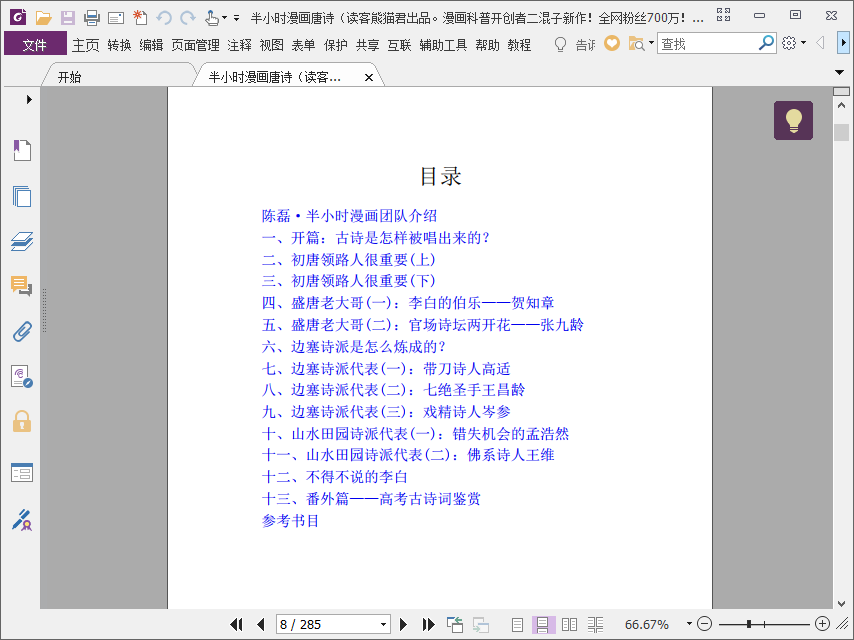Viewport: 854px width, 640px height.
Task: Click the magnifier search icon in the find box
Action: point(766,43)
